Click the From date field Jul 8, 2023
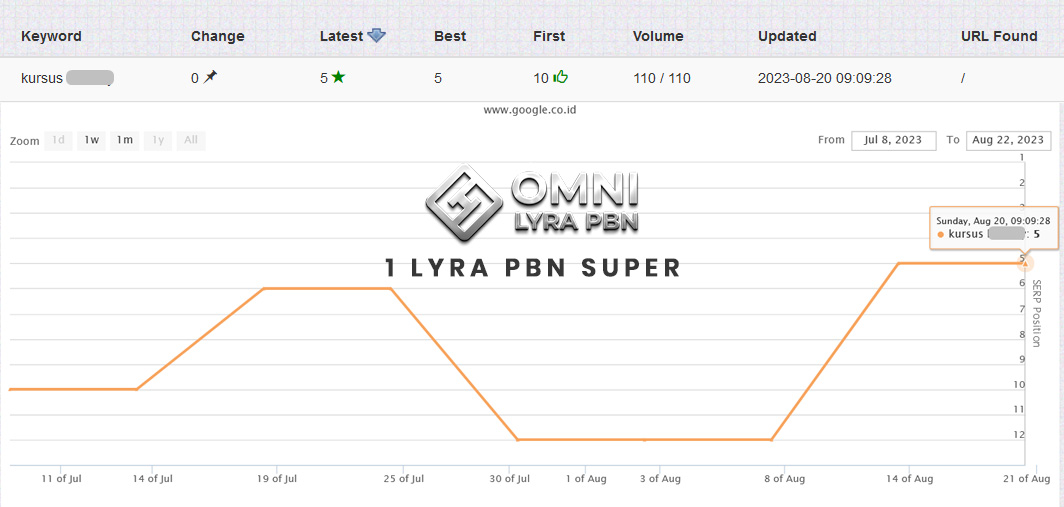The width and height of the screenshot is (1064, 507). pyautogui.click(x=894, y=140)
